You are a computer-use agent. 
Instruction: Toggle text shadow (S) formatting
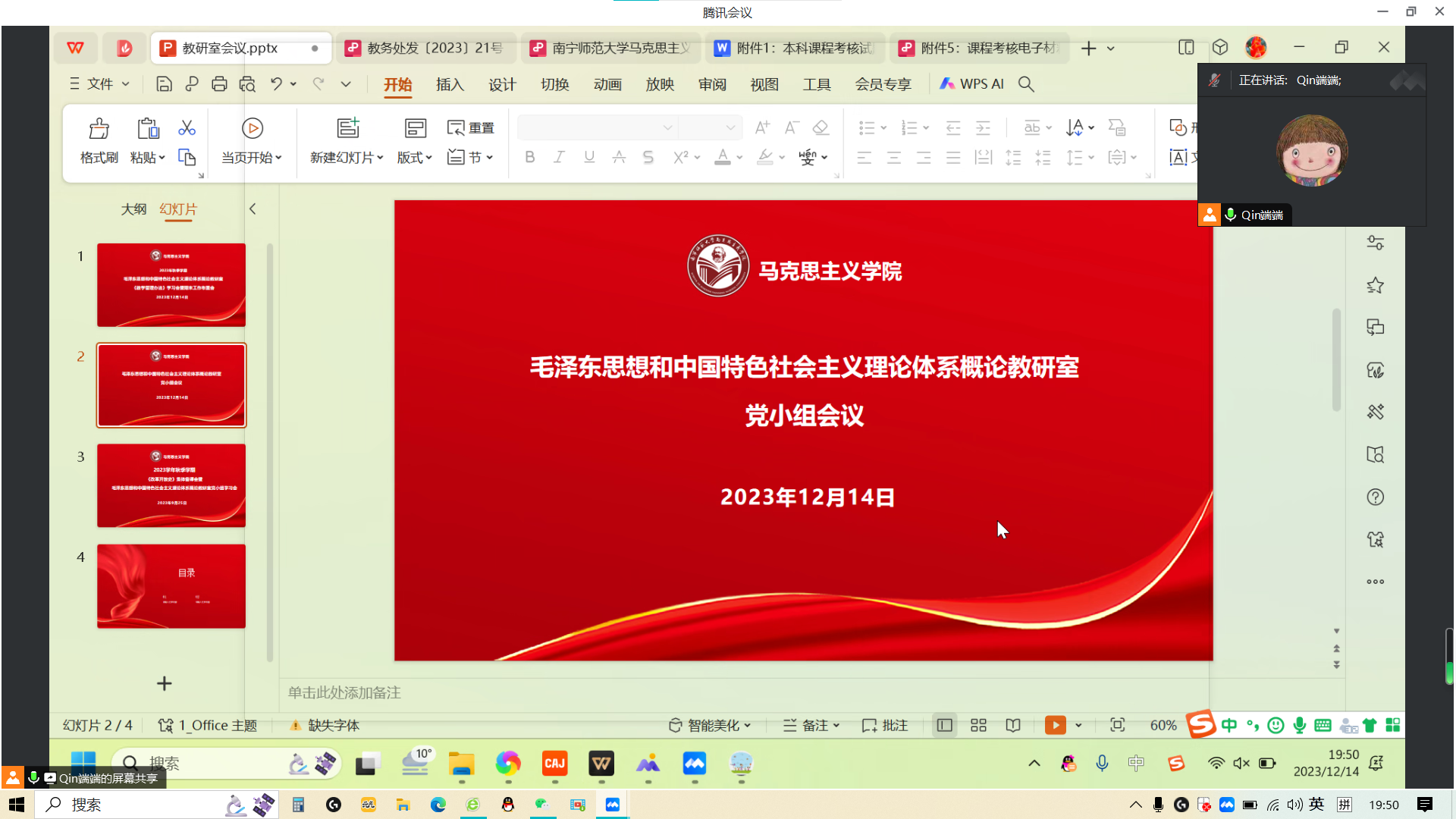click(x=648, y=157)
